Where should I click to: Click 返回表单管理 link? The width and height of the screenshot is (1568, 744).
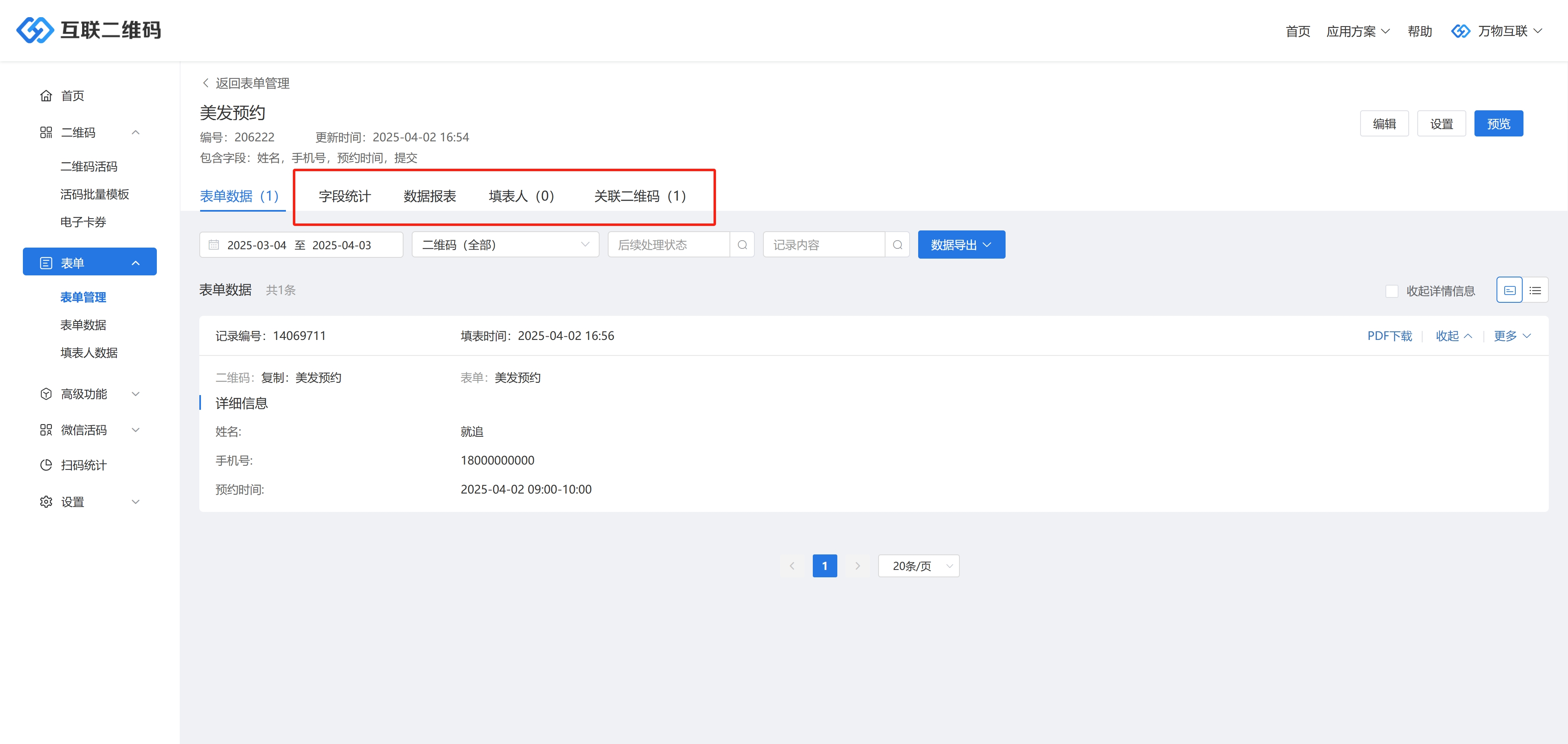[x=252, y=83]
